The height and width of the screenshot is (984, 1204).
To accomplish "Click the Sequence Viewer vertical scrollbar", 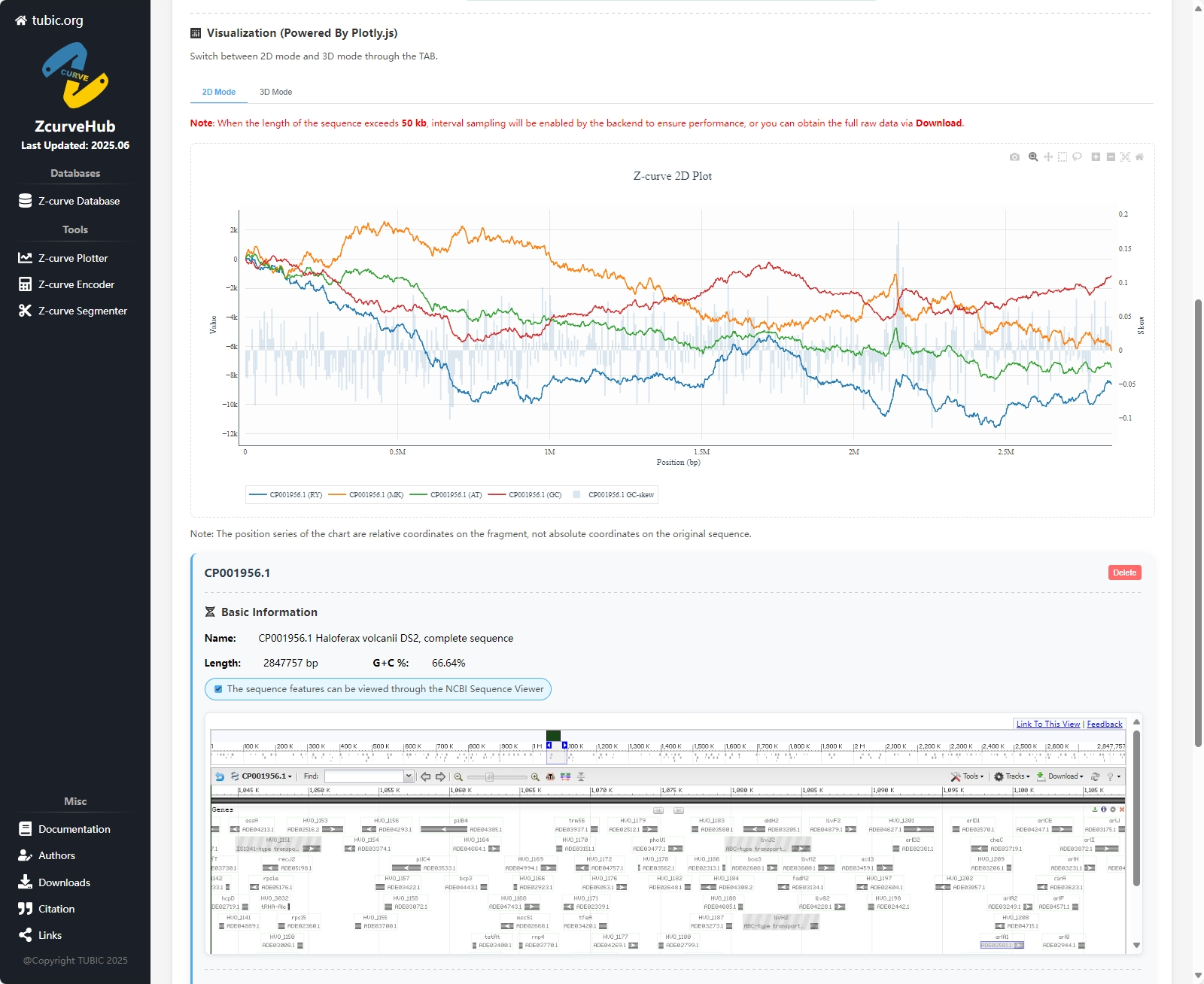I will coord(1136,809).
